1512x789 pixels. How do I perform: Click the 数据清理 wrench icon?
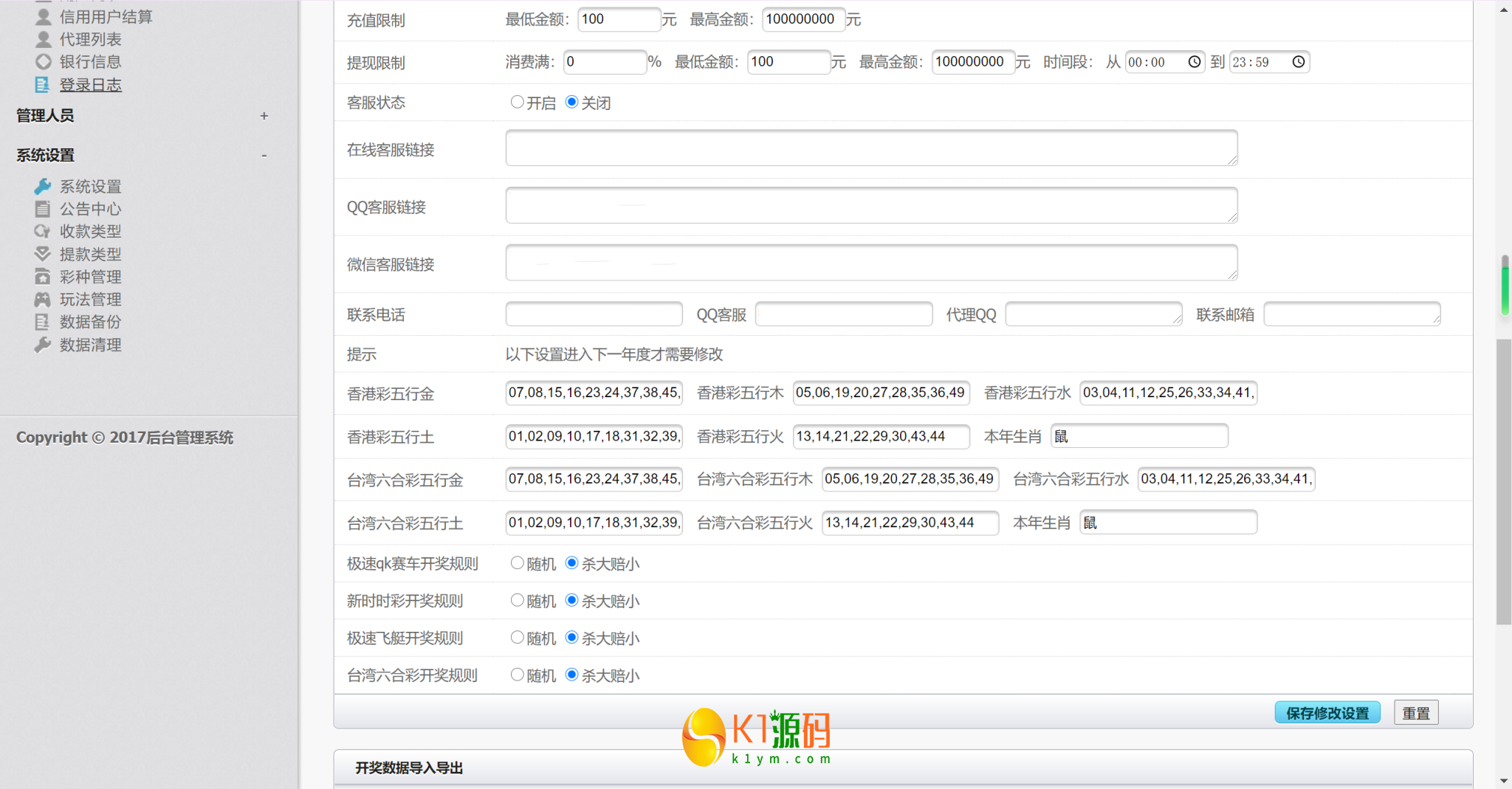(43, 345)
